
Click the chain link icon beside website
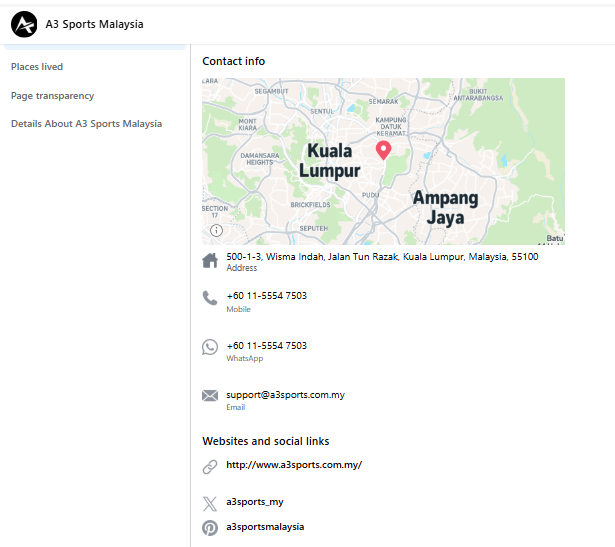click(x=210, y=466)
